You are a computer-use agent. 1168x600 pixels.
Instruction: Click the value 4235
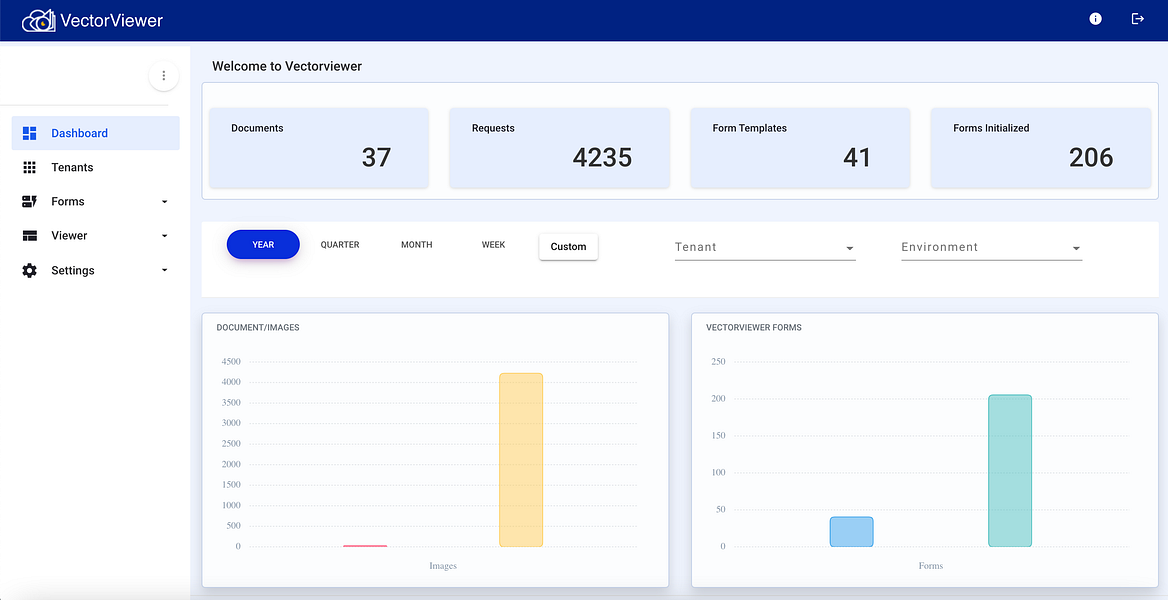pos(602,157)
